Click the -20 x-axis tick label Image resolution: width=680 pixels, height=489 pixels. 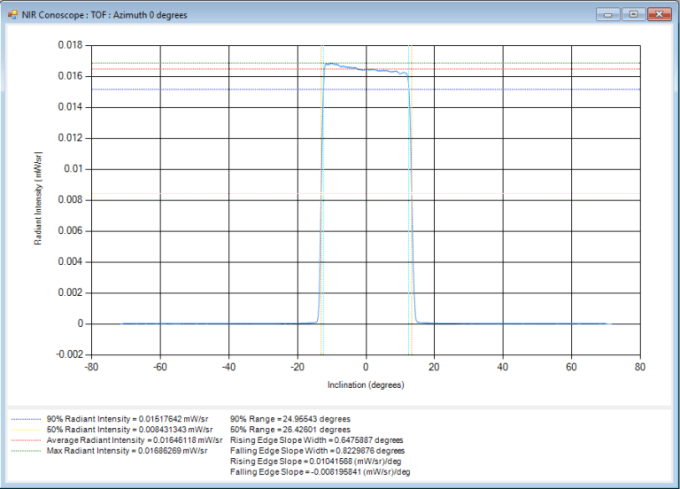click(298, 367)
